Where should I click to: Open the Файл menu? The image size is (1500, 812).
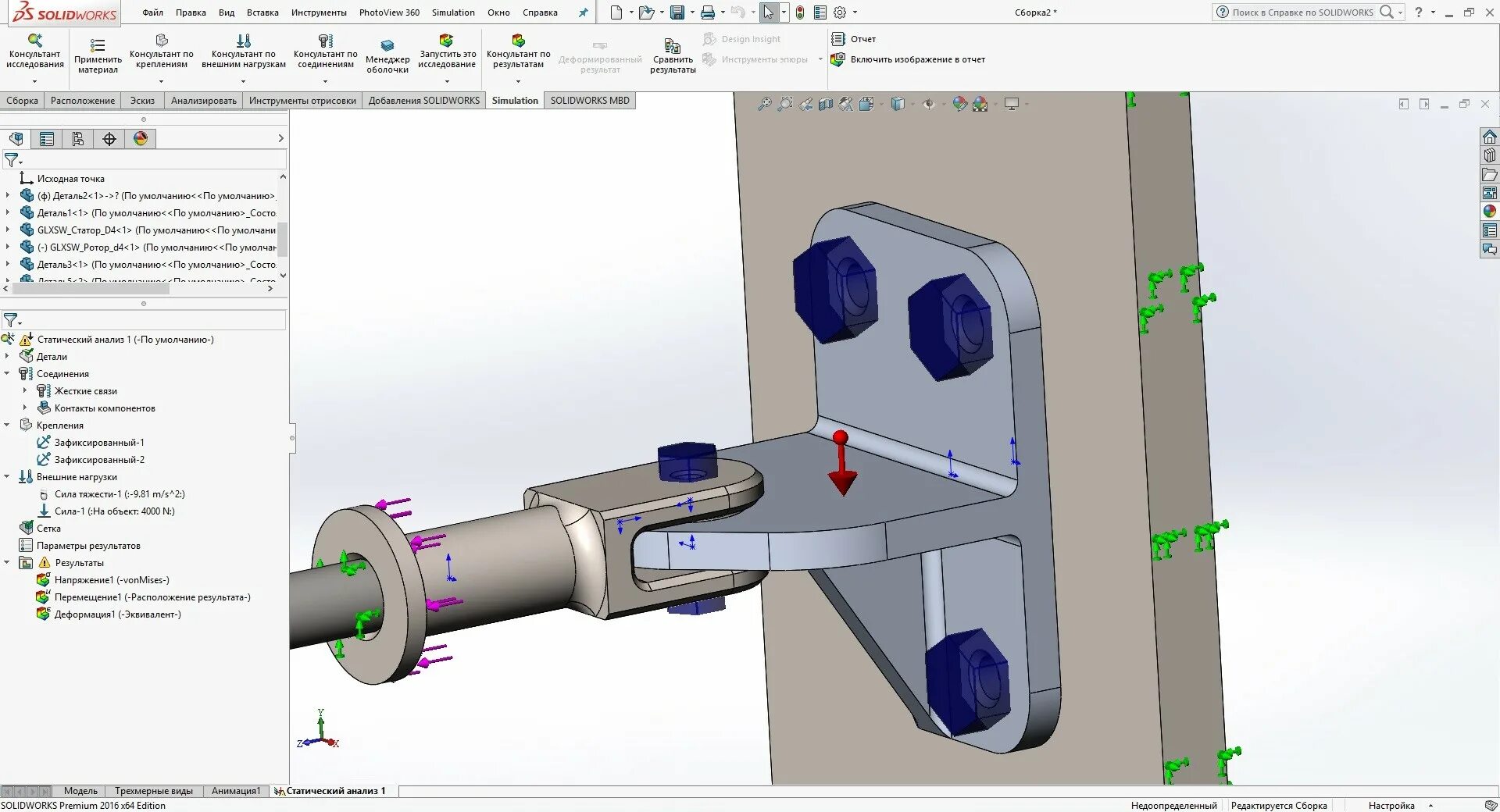click(x=153, y=12)
